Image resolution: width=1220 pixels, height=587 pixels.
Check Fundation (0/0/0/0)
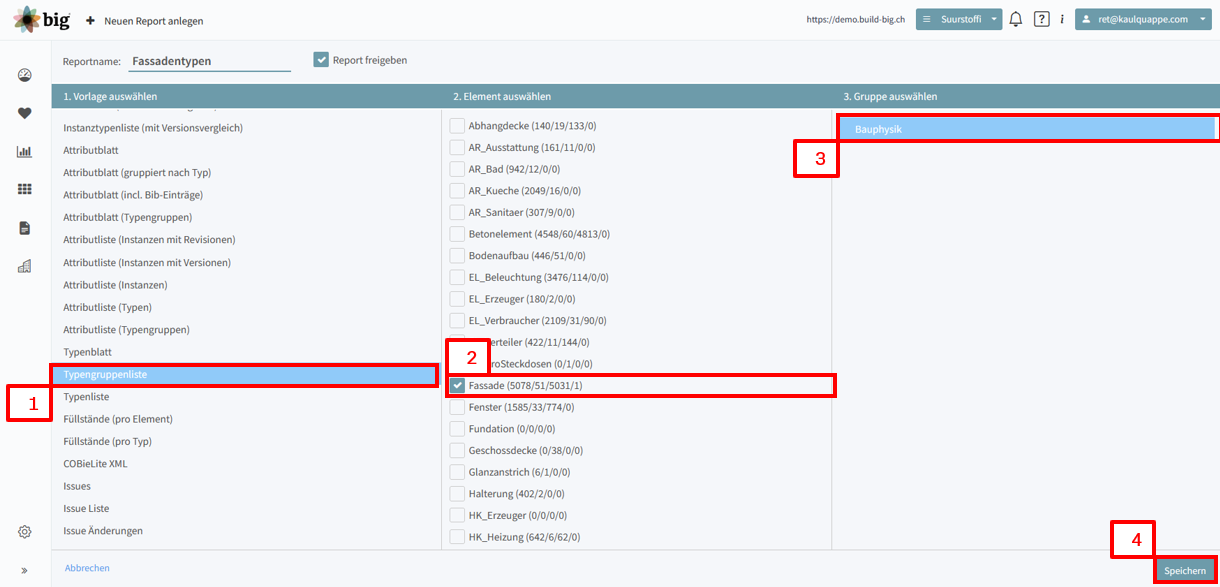457,429
